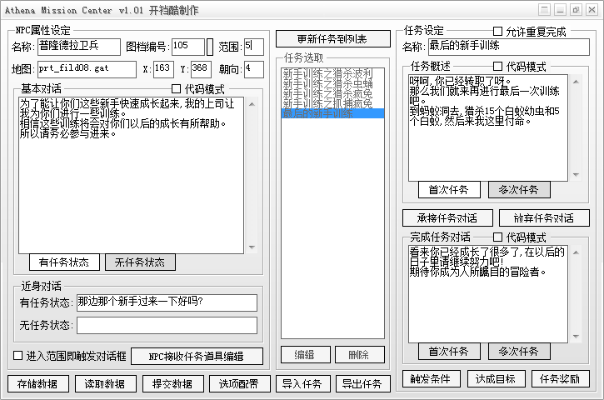604x400 pixels.
Task: Select 首次任务 tab under 完成任务对话
Action: tap(449, 351)
